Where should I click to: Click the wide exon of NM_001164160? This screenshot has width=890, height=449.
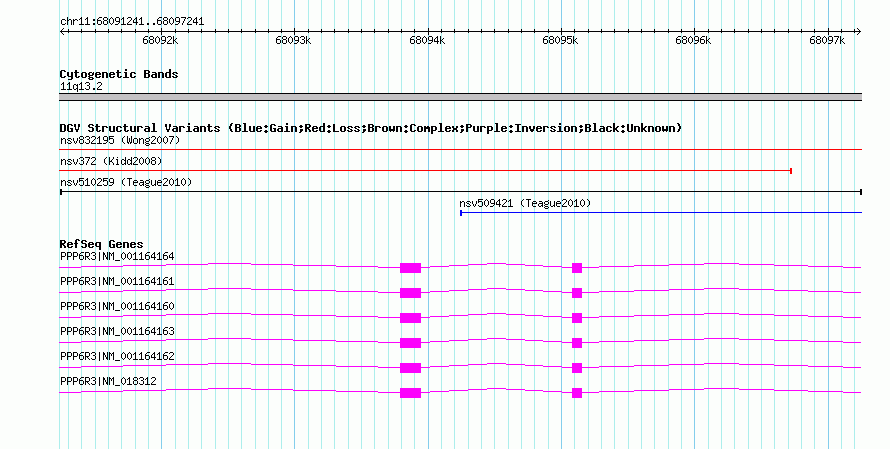(410, 318)
